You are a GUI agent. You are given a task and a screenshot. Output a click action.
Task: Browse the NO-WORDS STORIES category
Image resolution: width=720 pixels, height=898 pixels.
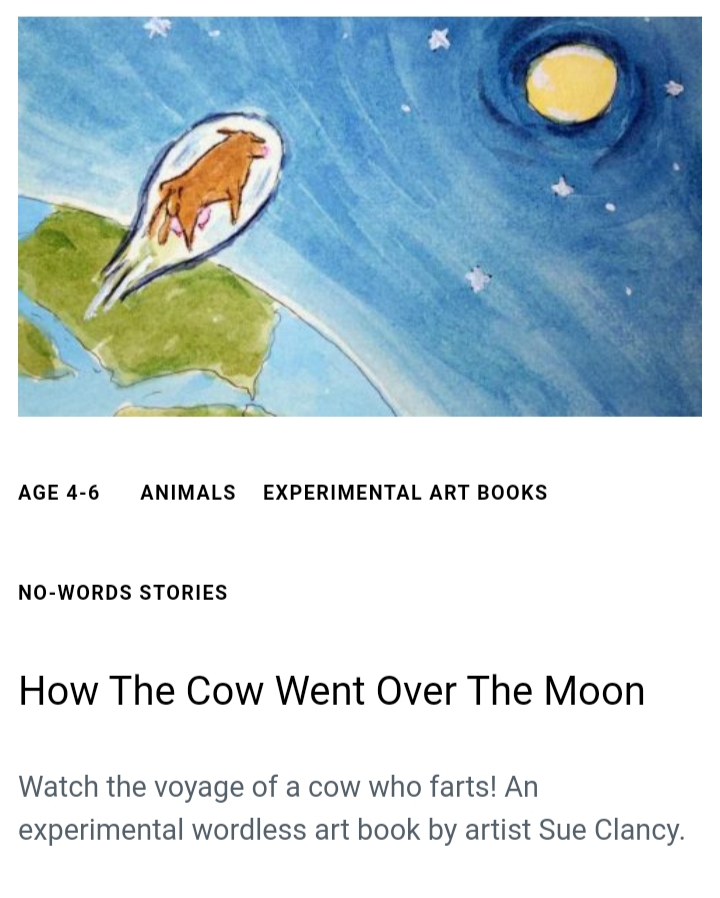[123, 592]
